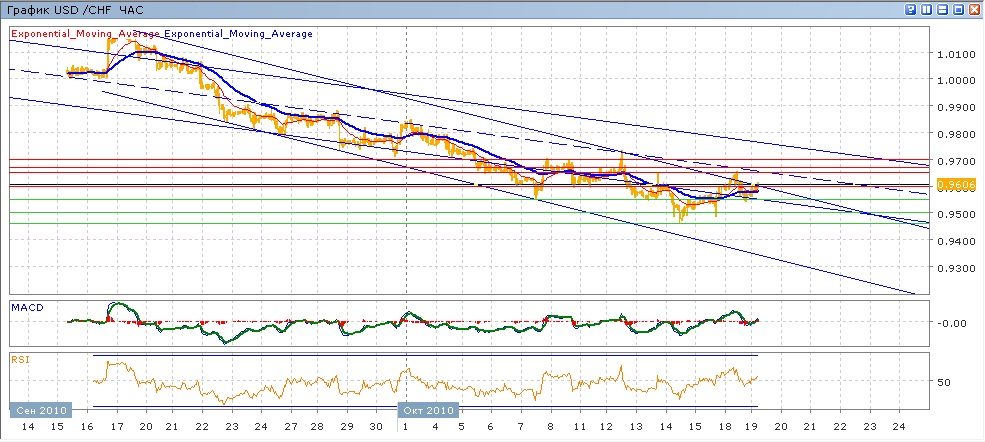Click the Сен 2010 month marker
Viewport: 985px width, 442px height.
(38, 410)
